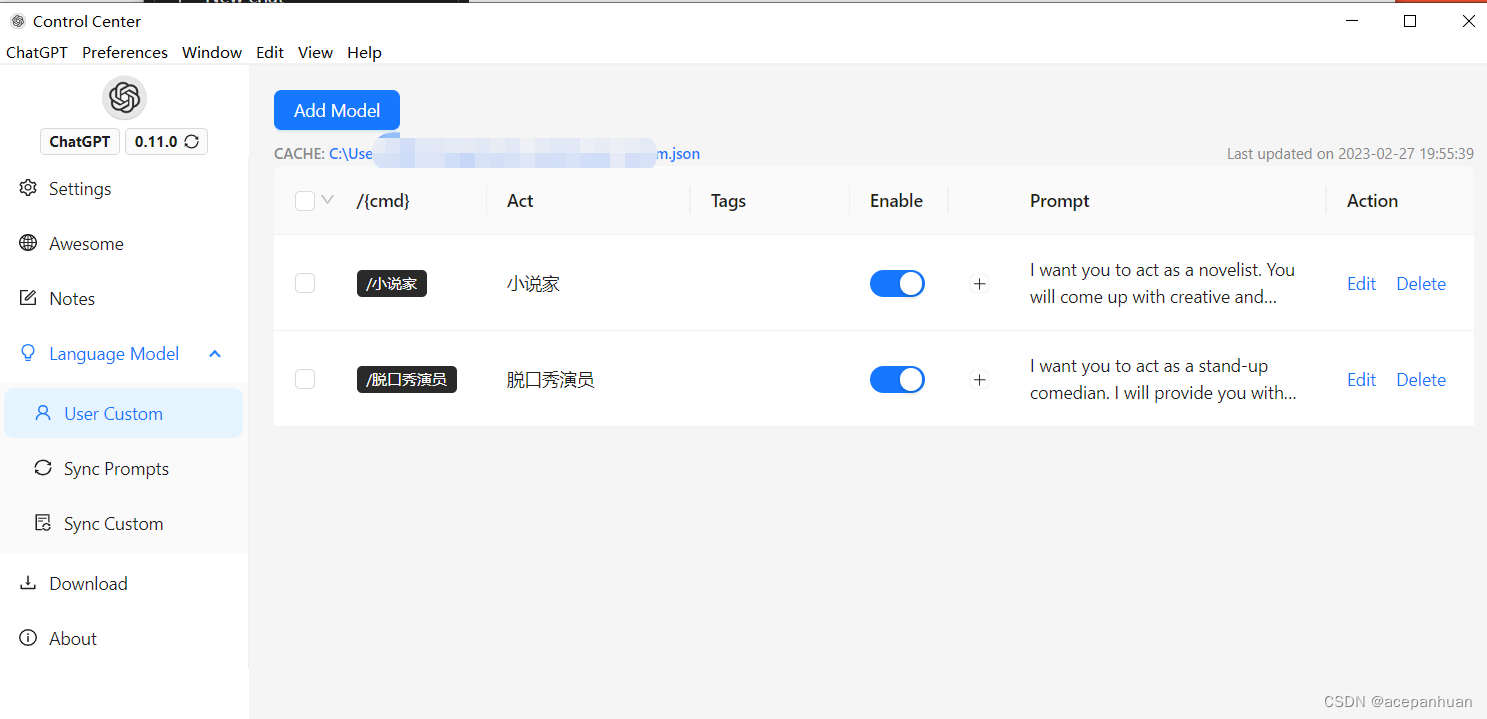Click the Add Model button

[337, 110]
